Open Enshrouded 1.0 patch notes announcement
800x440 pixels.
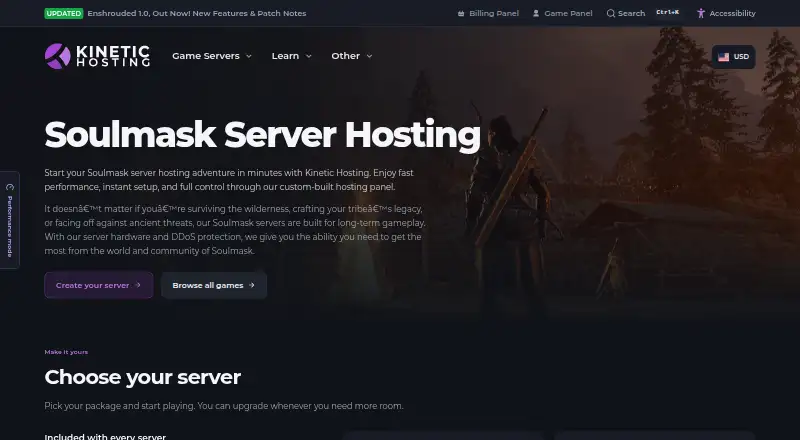pos(197,13)
